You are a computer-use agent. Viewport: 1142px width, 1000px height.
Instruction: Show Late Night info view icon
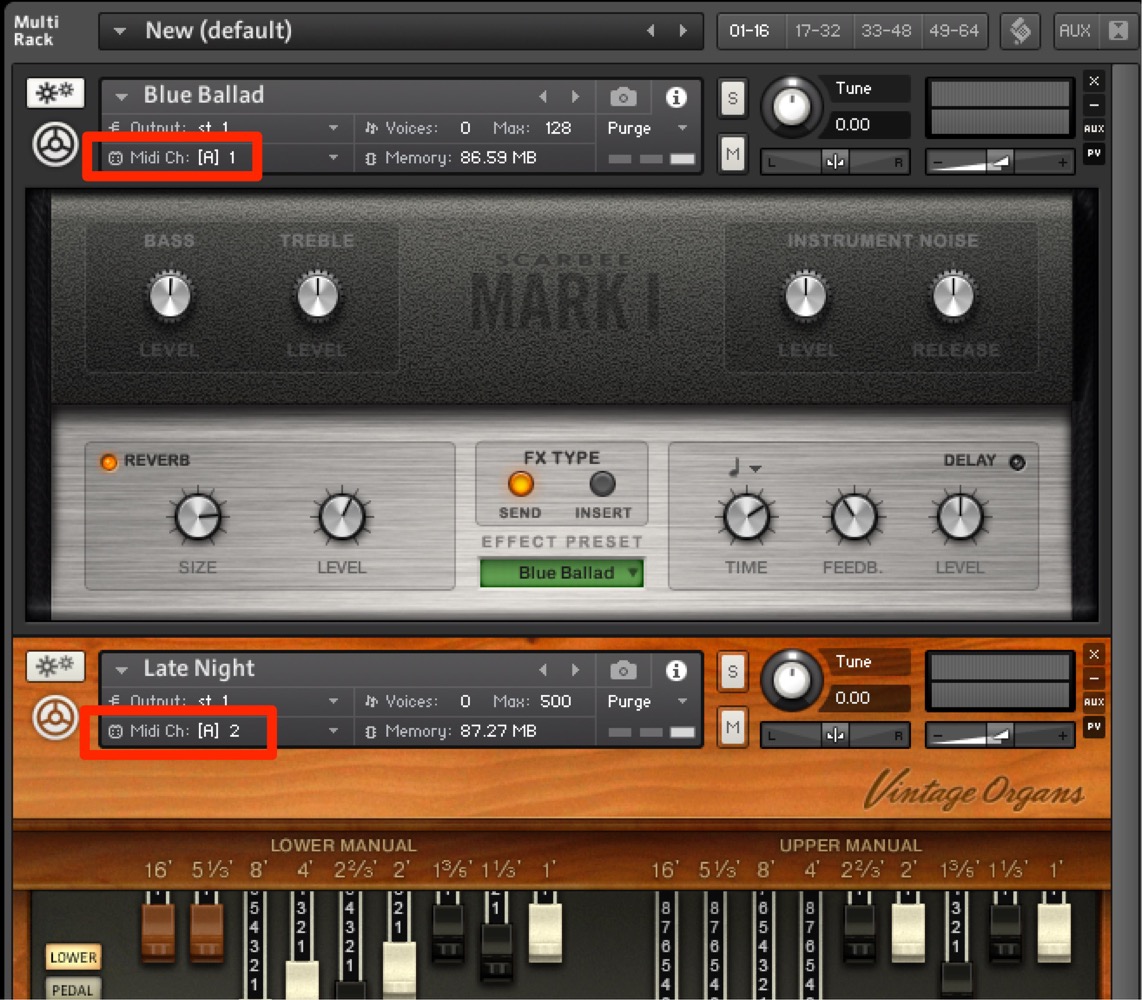(676, 669)
